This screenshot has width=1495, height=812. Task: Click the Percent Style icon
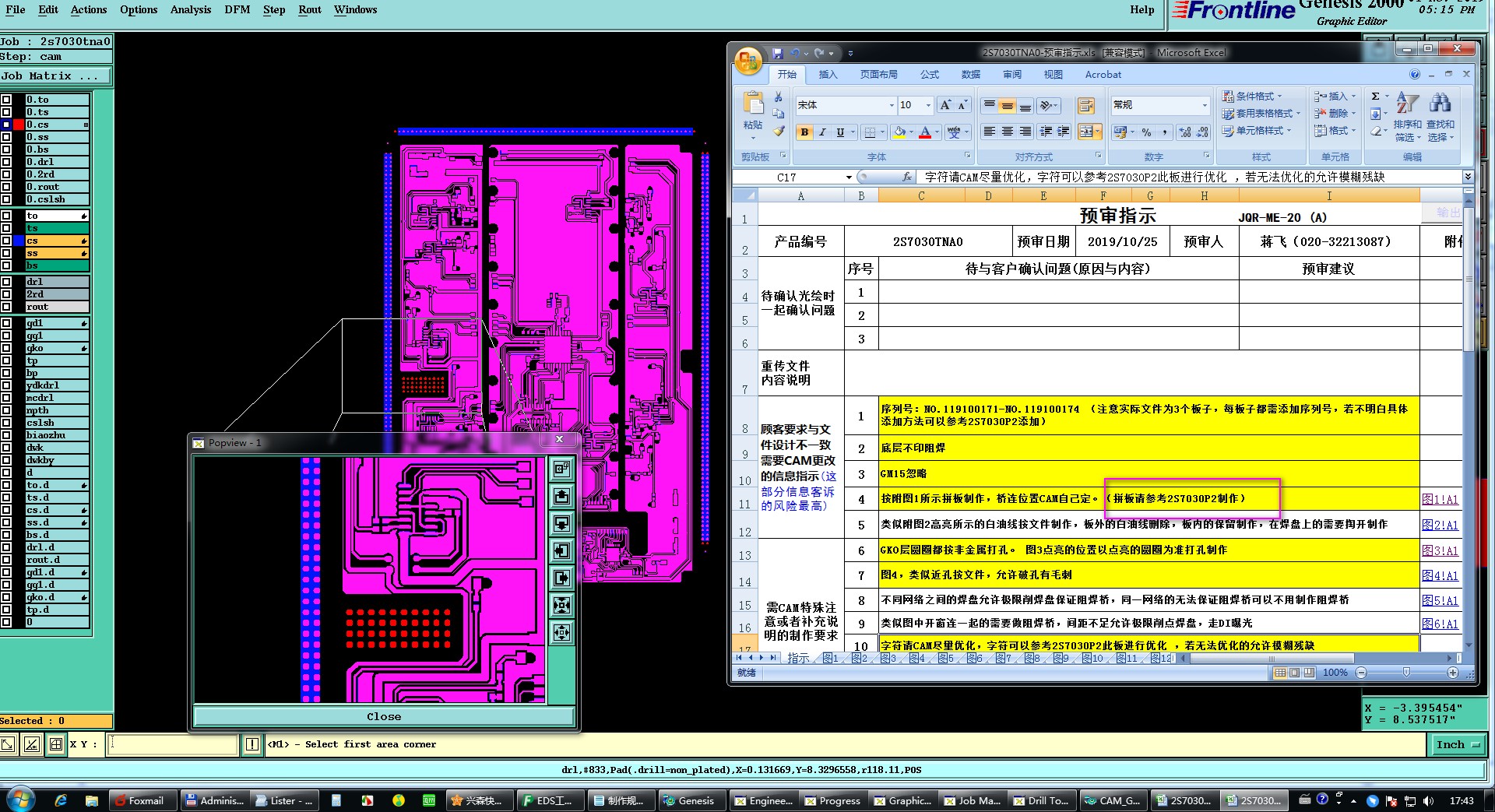pos(1146,132)
